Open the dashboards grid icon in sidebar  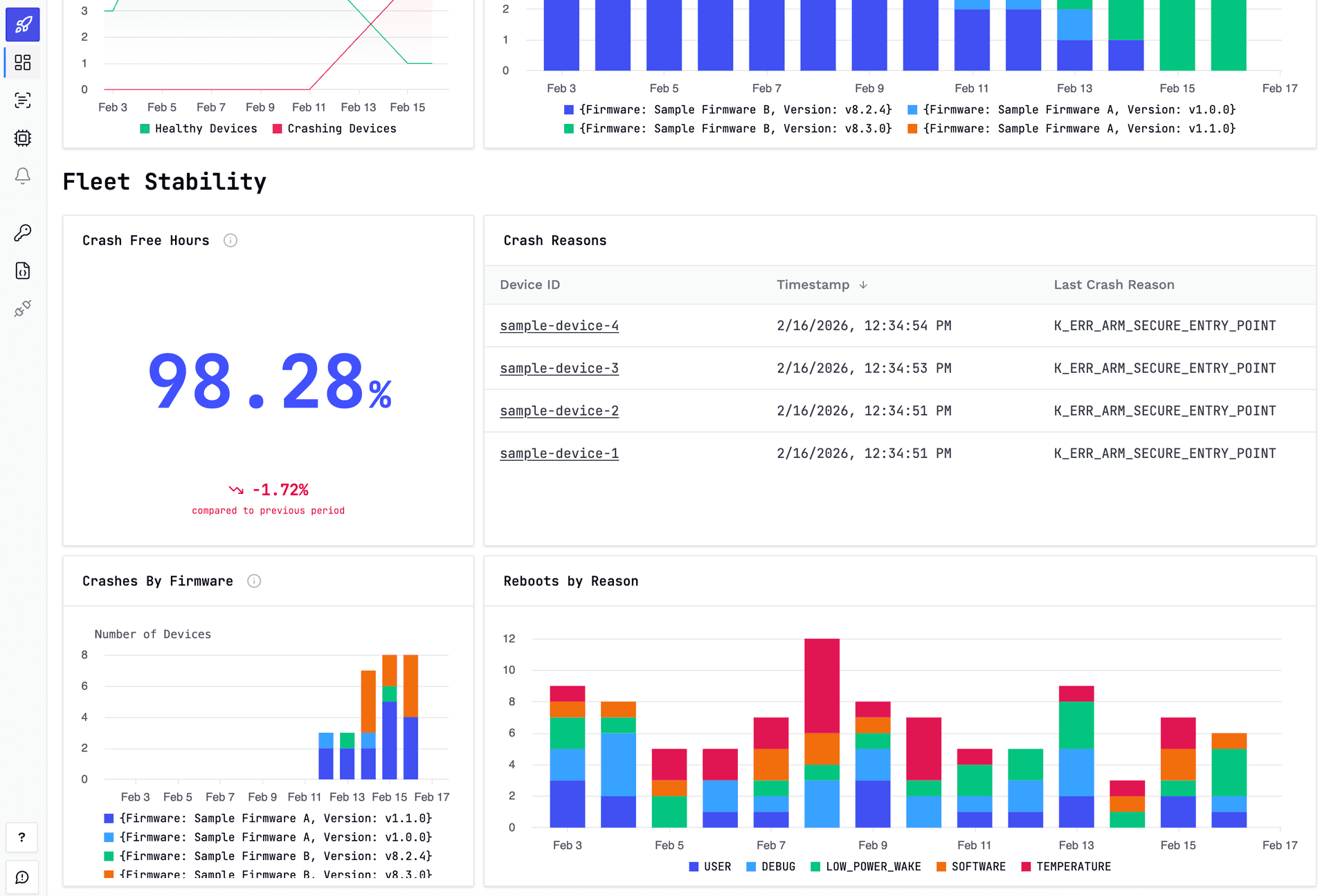[23, 63]
